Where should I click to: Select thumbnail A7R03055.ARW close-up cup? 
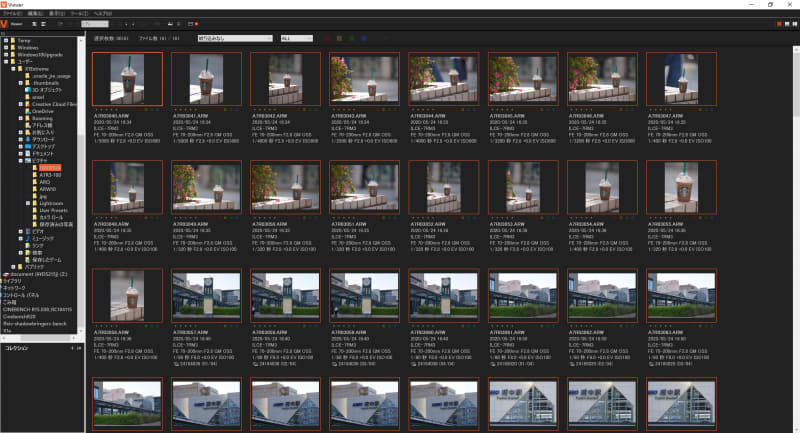pos(681,187)
